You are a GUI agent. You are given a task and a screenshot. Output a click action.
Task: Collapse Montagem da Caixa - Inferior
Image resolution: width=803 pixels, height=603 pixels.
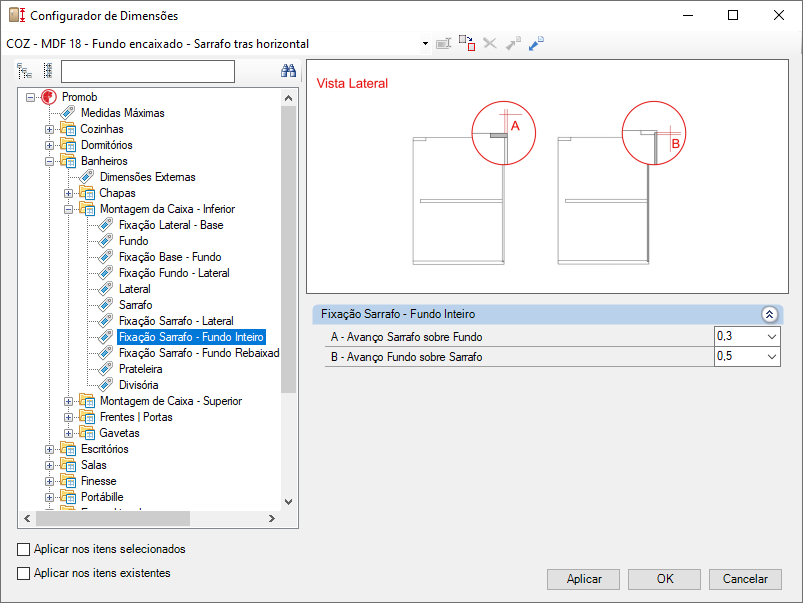(x=69, y=209)
